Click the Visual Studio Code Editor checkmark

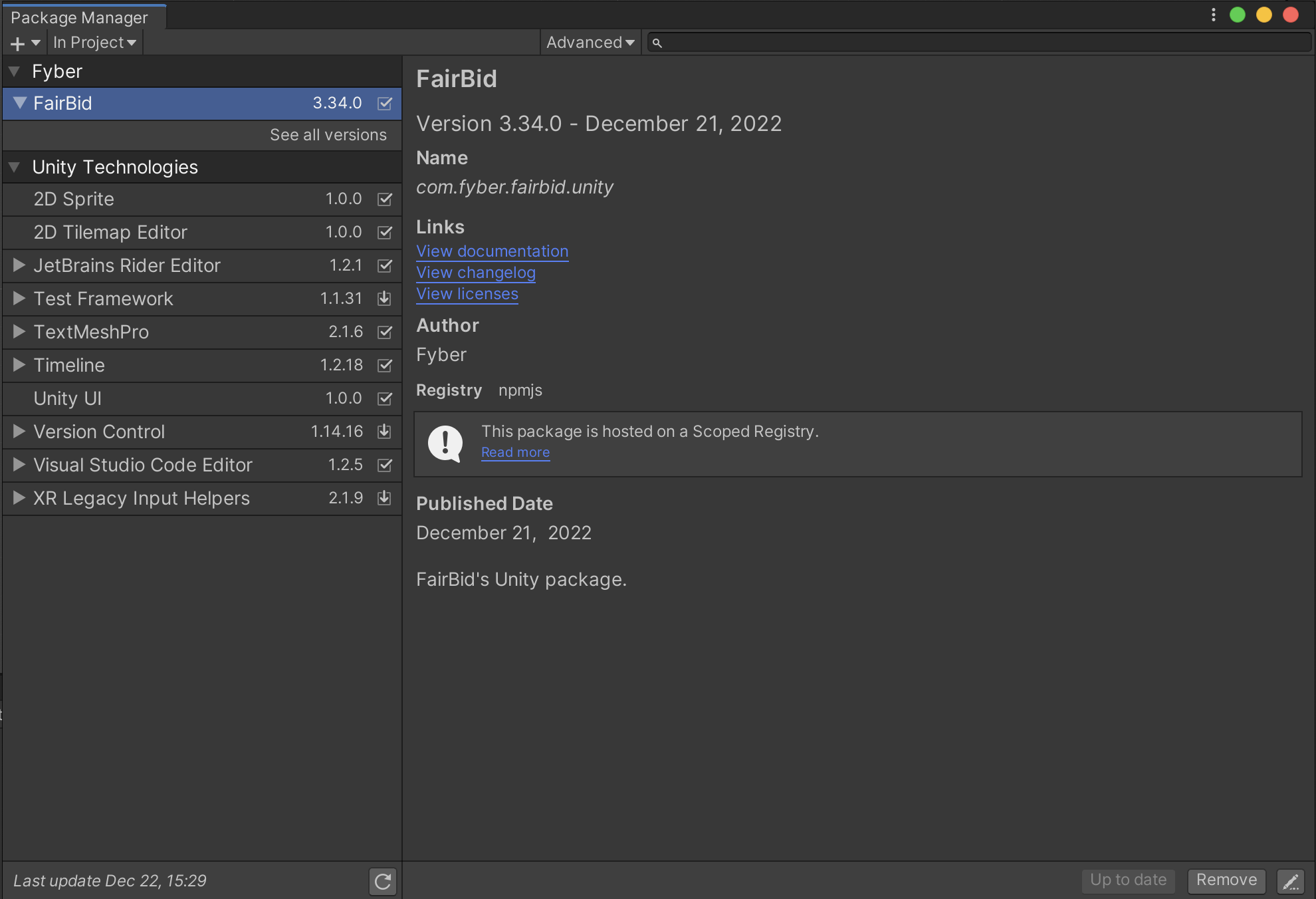[x=385, y=465]
